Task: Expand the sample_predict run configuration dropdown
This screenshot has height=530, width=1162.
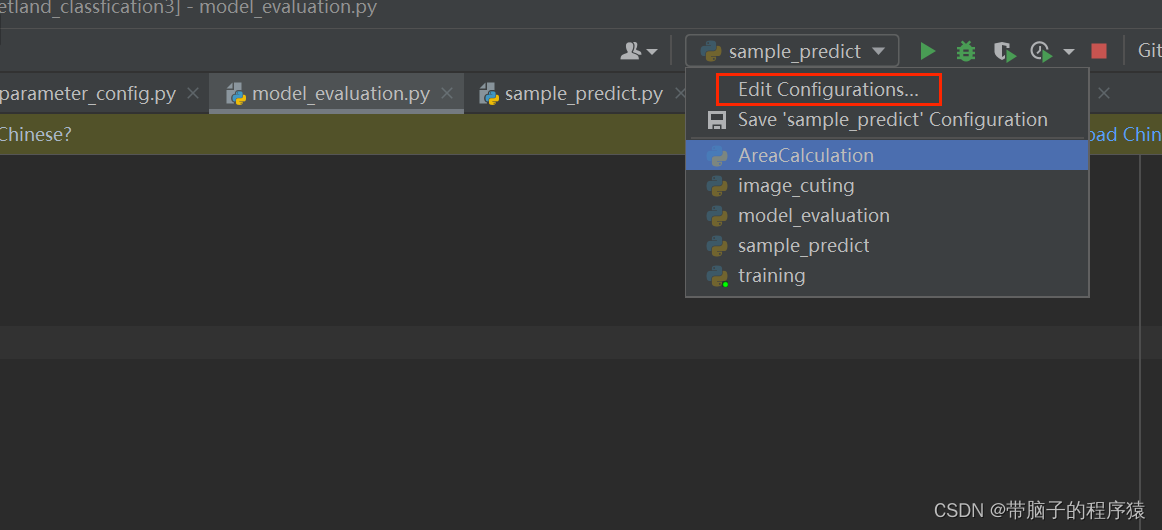Action: click(791, 51)
